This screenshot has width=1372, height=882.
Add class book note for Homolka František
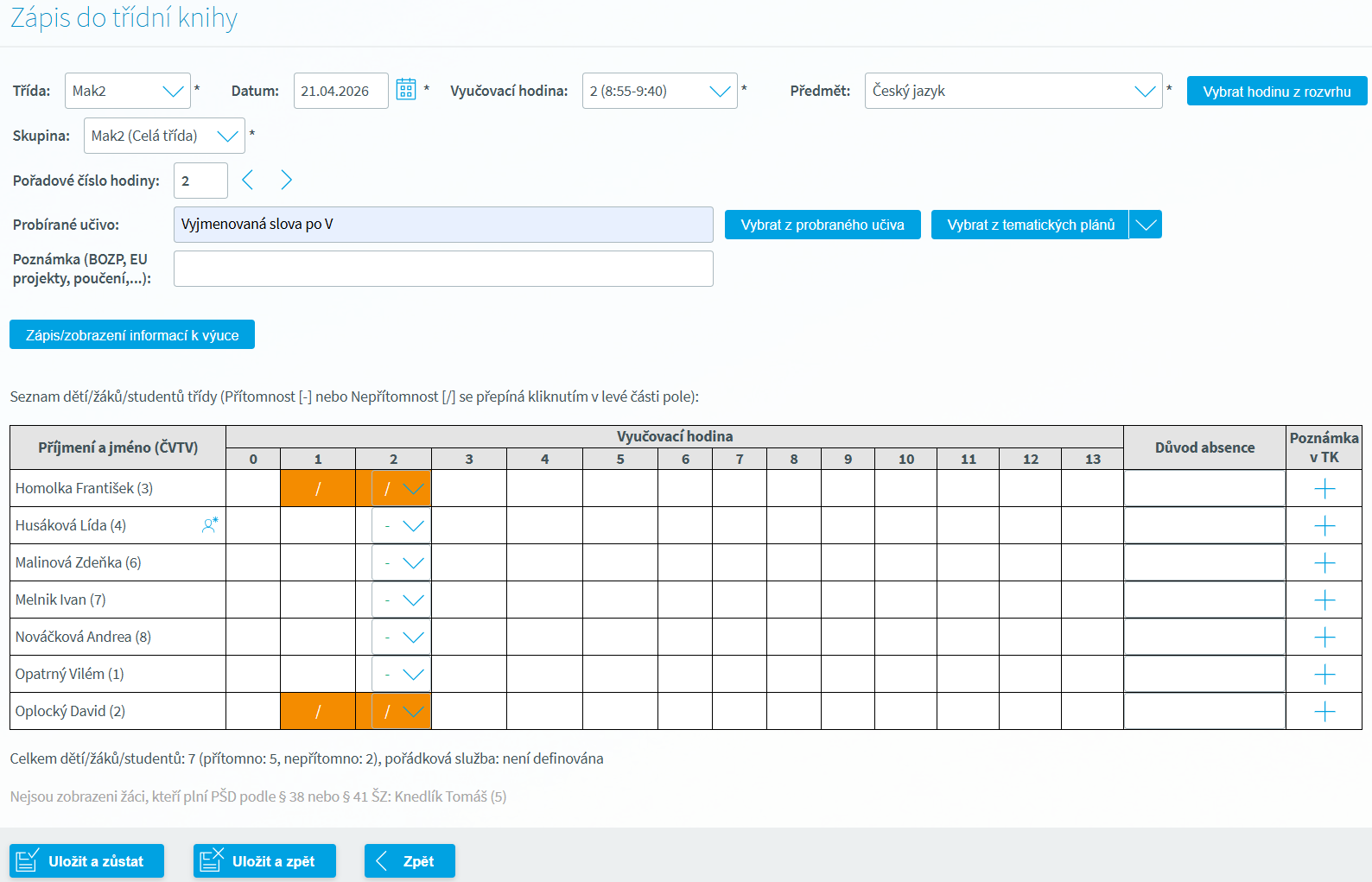point(1324,489)
